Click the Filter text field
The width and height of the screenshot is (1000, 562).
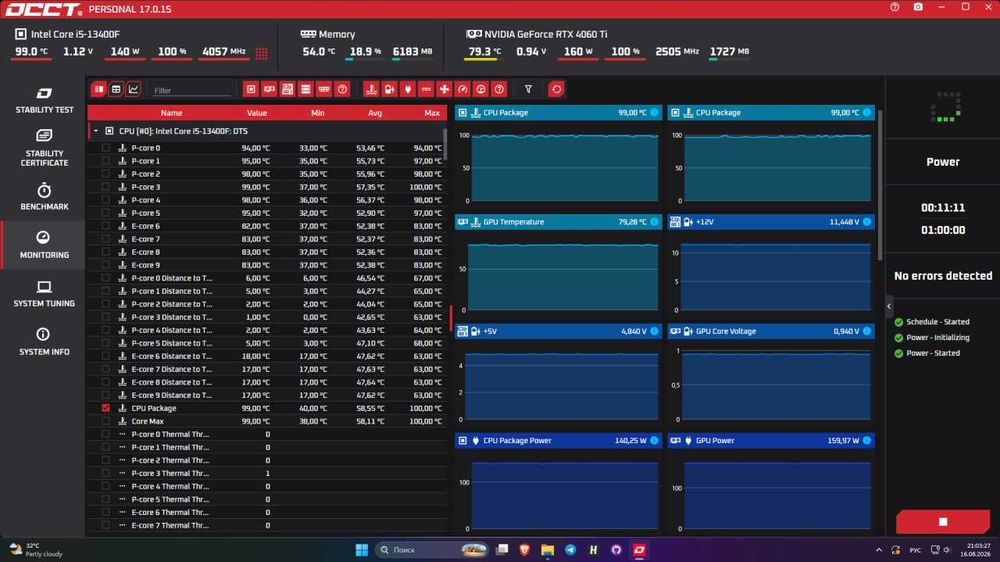(x=191, y=91)
